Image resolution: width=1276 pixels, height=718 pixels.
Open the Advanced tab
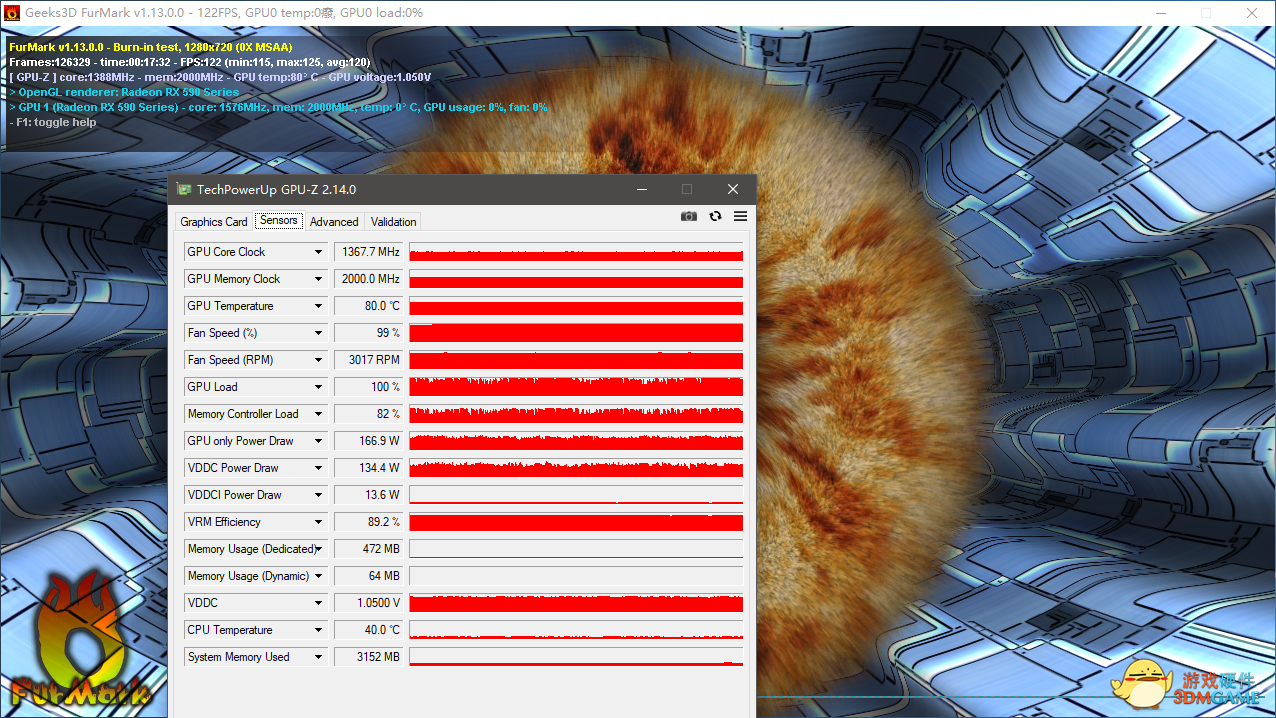click(x=334, y=222)
